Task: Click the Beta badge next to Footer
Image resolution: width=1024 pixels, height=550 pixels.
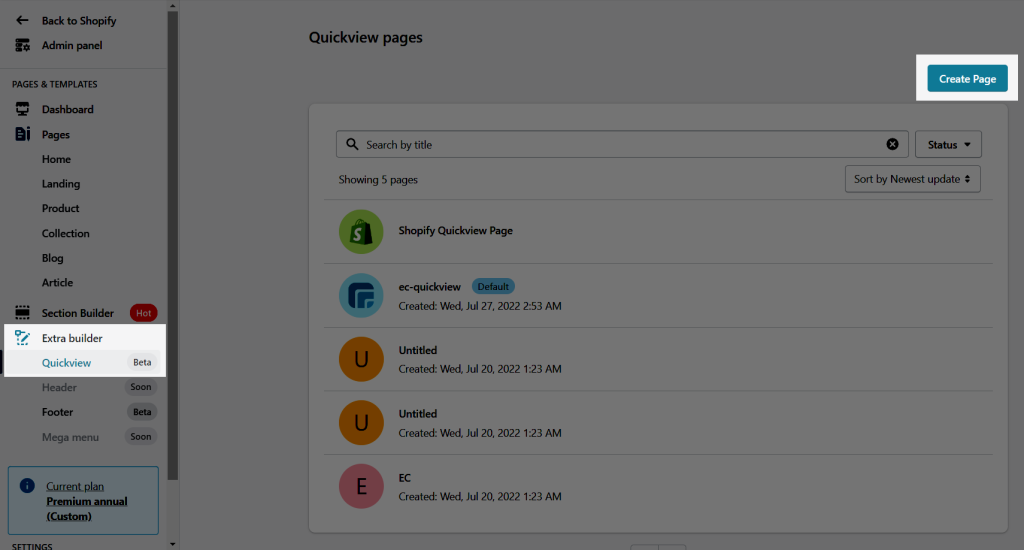Action: (142, 412)
